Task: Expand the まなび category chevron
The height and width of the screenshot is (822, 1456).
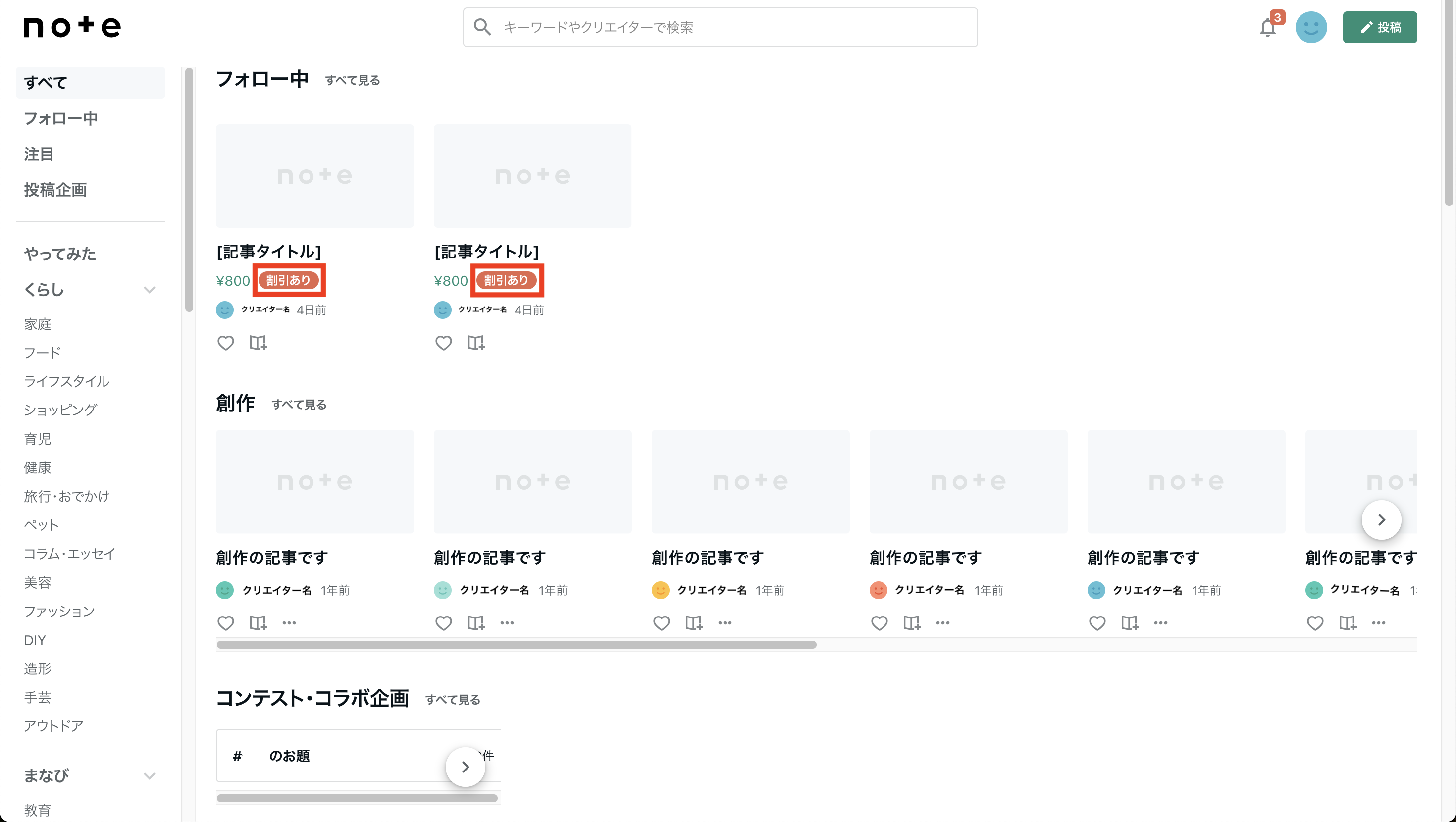Action: (x=149, y=775)
